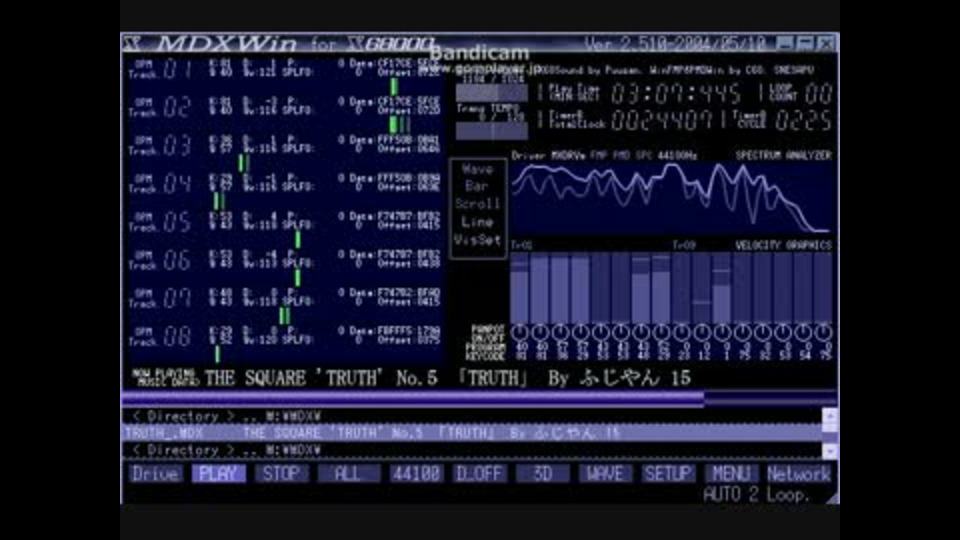The height and width of the screenshot is (540, 960).
Task: Click the AUTO 2 Loop status text
Action: 757,494
